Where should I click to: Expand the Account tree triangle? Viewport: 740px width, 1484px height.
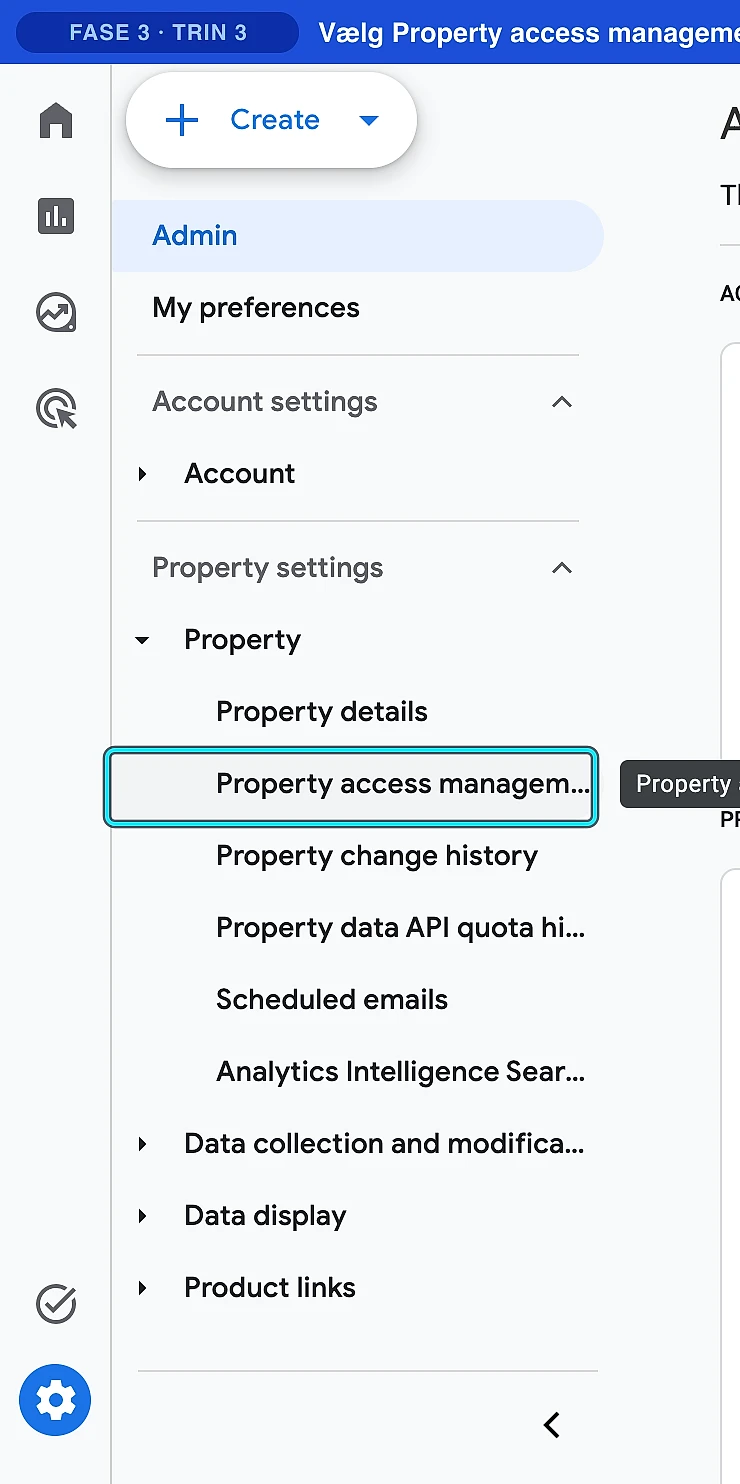pos(143,474)
